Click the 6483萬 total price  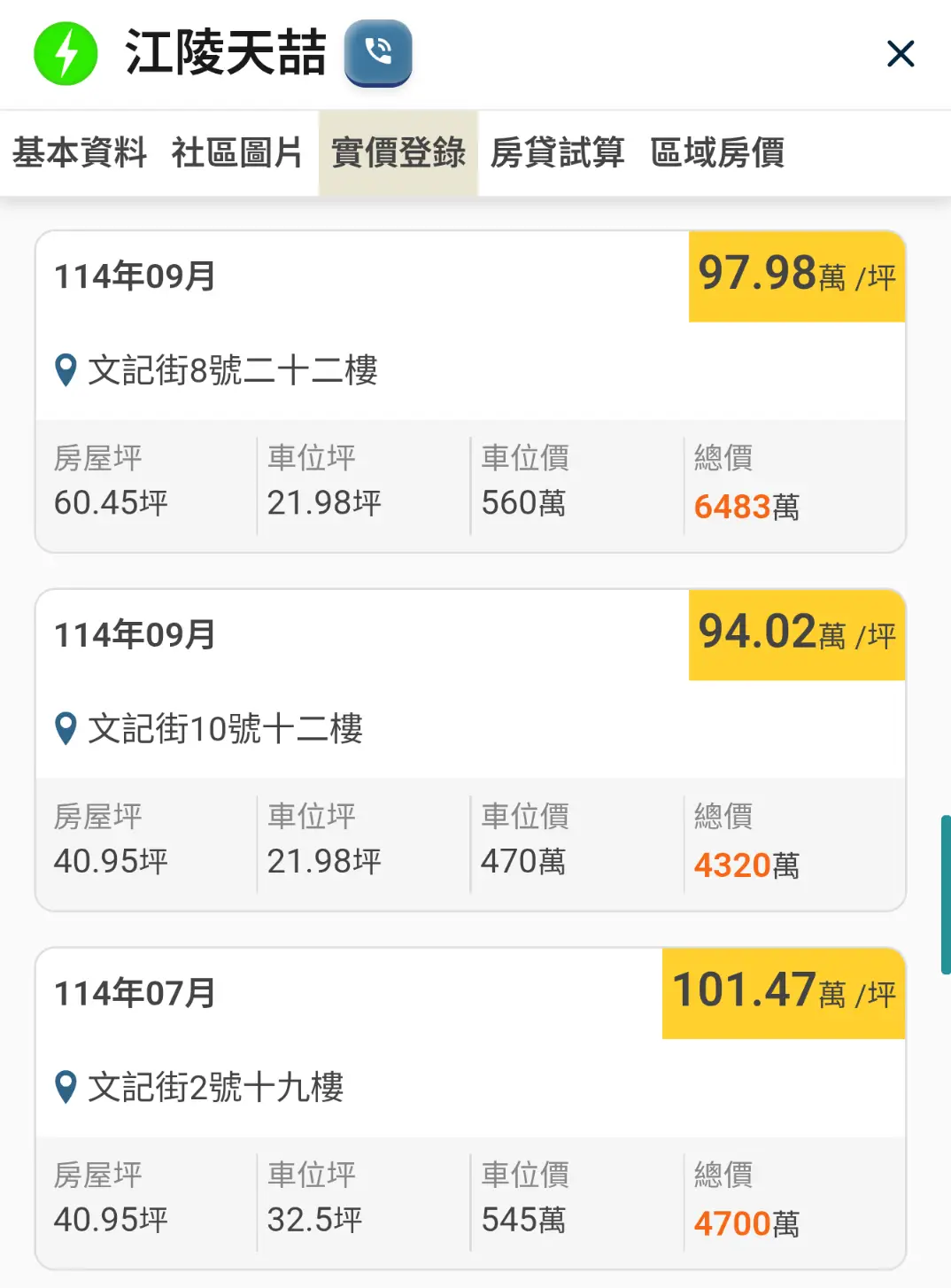[746, 507]
